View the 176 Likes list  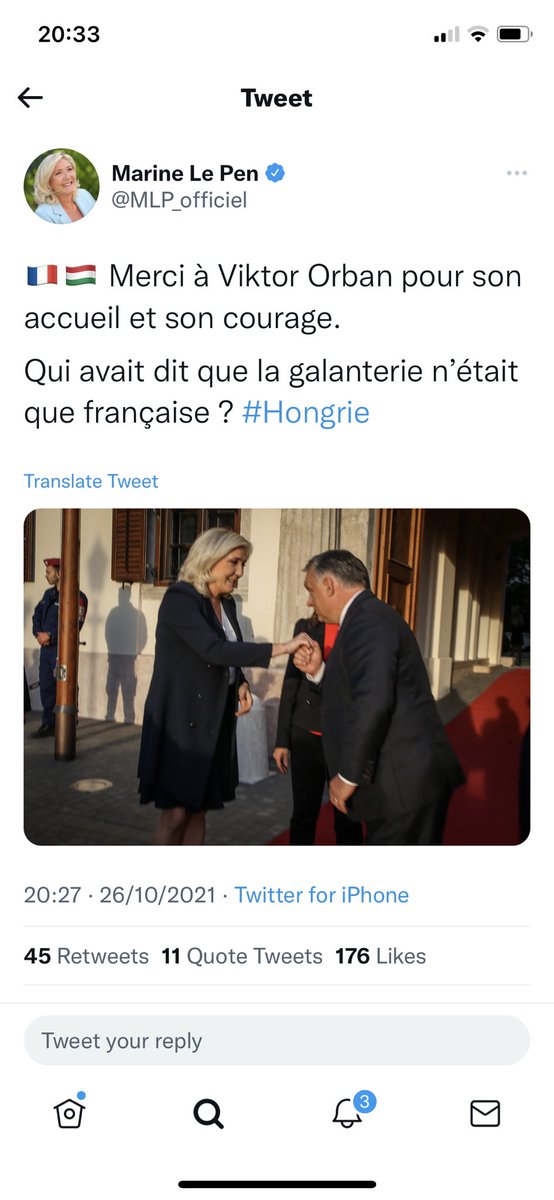pyautogui.click(x=380, y=956)
